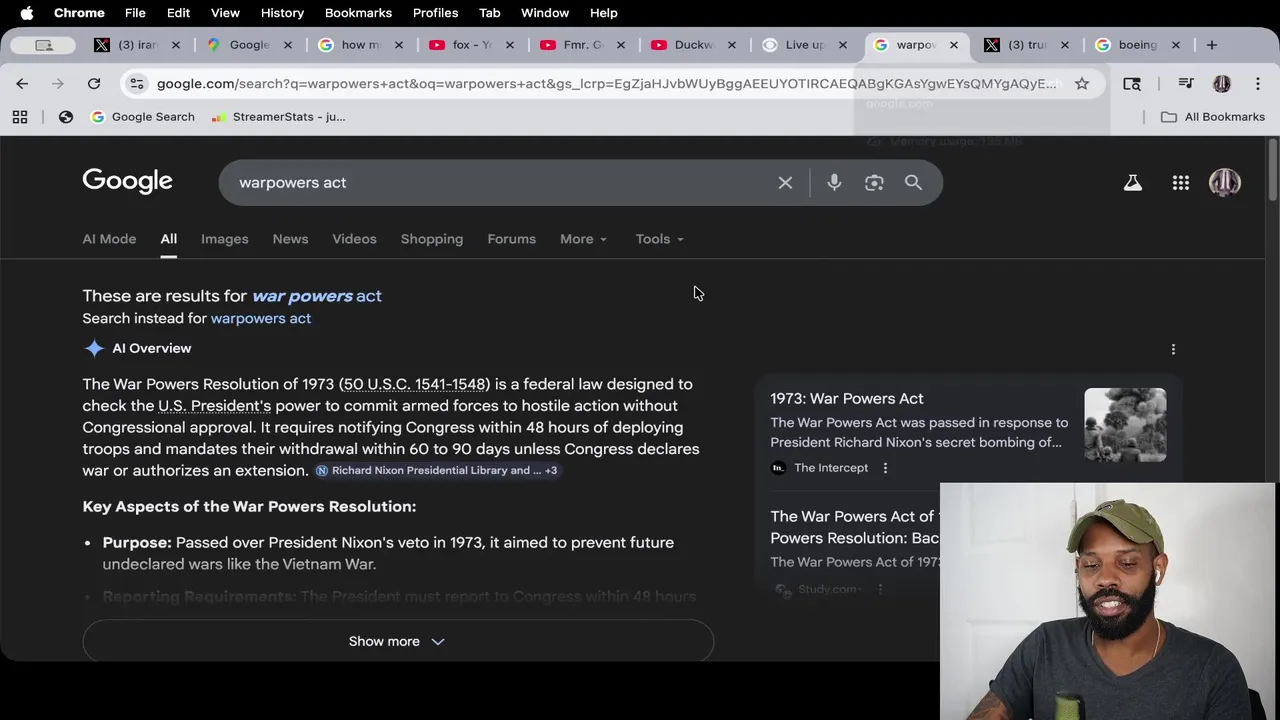Image resolution: width=1280 pixels, height=720 pixels.
Task: Go back to the previous page
Action: click(x=22, y=84)
